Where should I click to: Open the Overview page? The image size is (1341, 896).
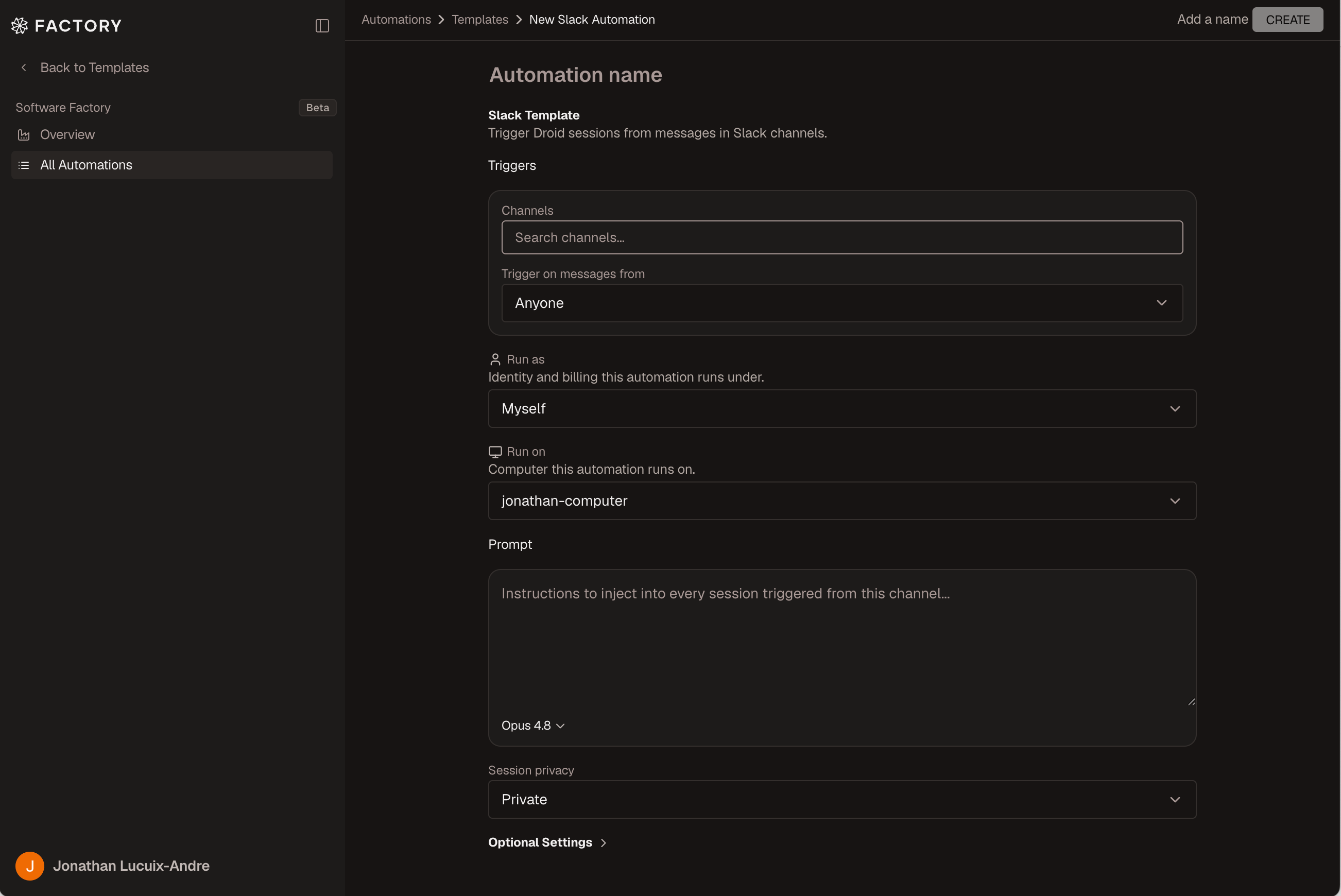pyautogui.click(x=67, y=134)
